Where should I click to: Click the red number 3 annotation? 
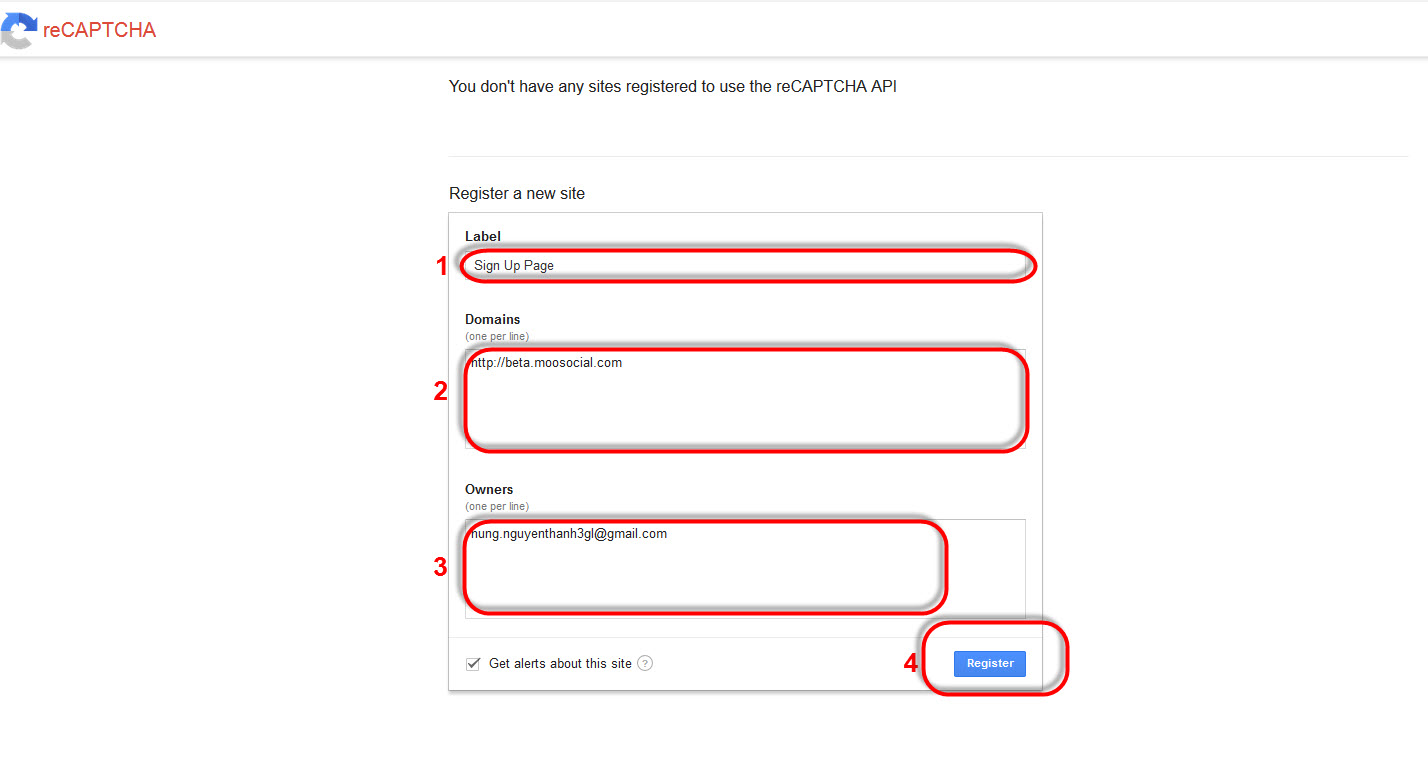[x=440, y=568]
